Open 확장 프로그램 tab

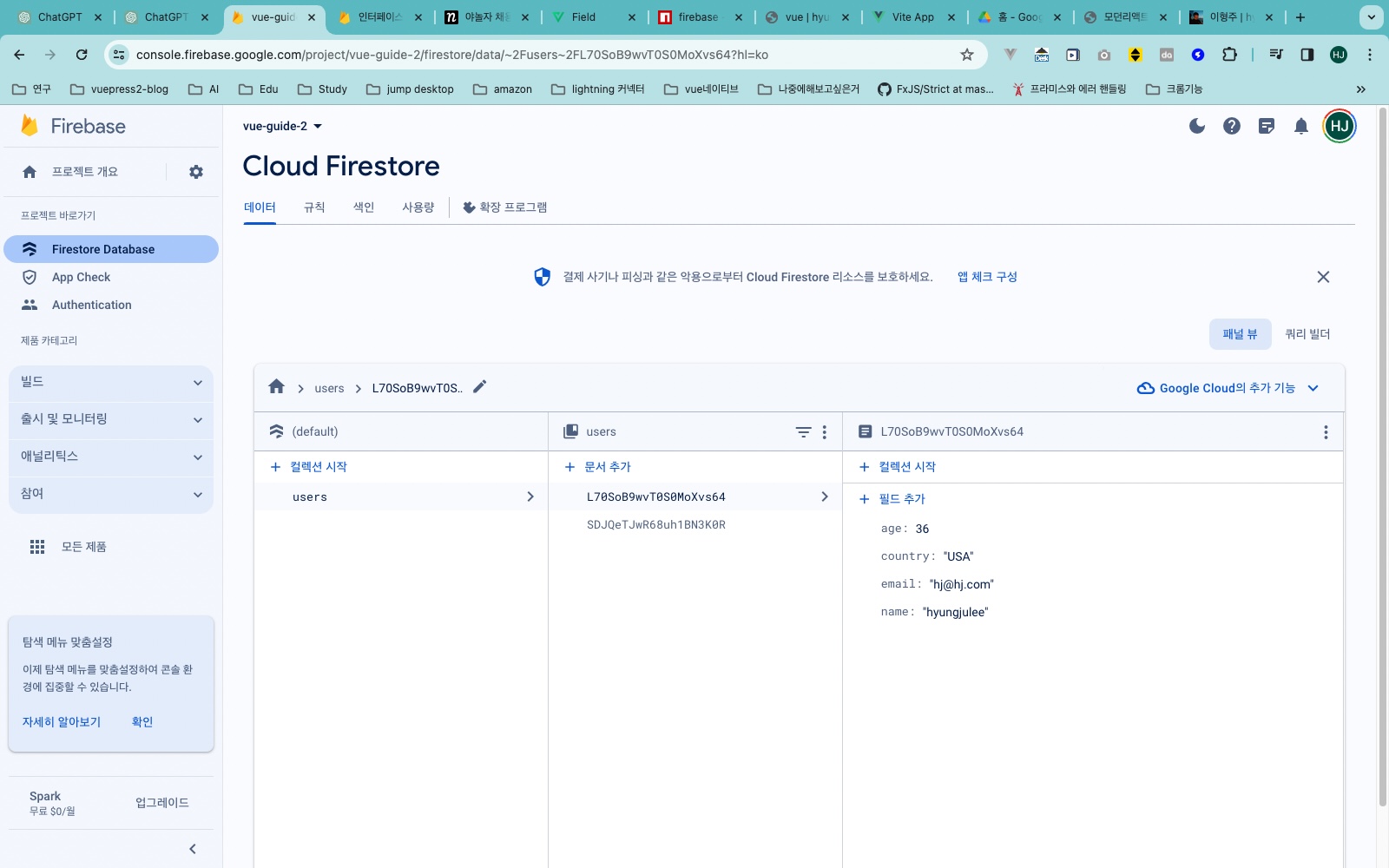pos(504,207)
